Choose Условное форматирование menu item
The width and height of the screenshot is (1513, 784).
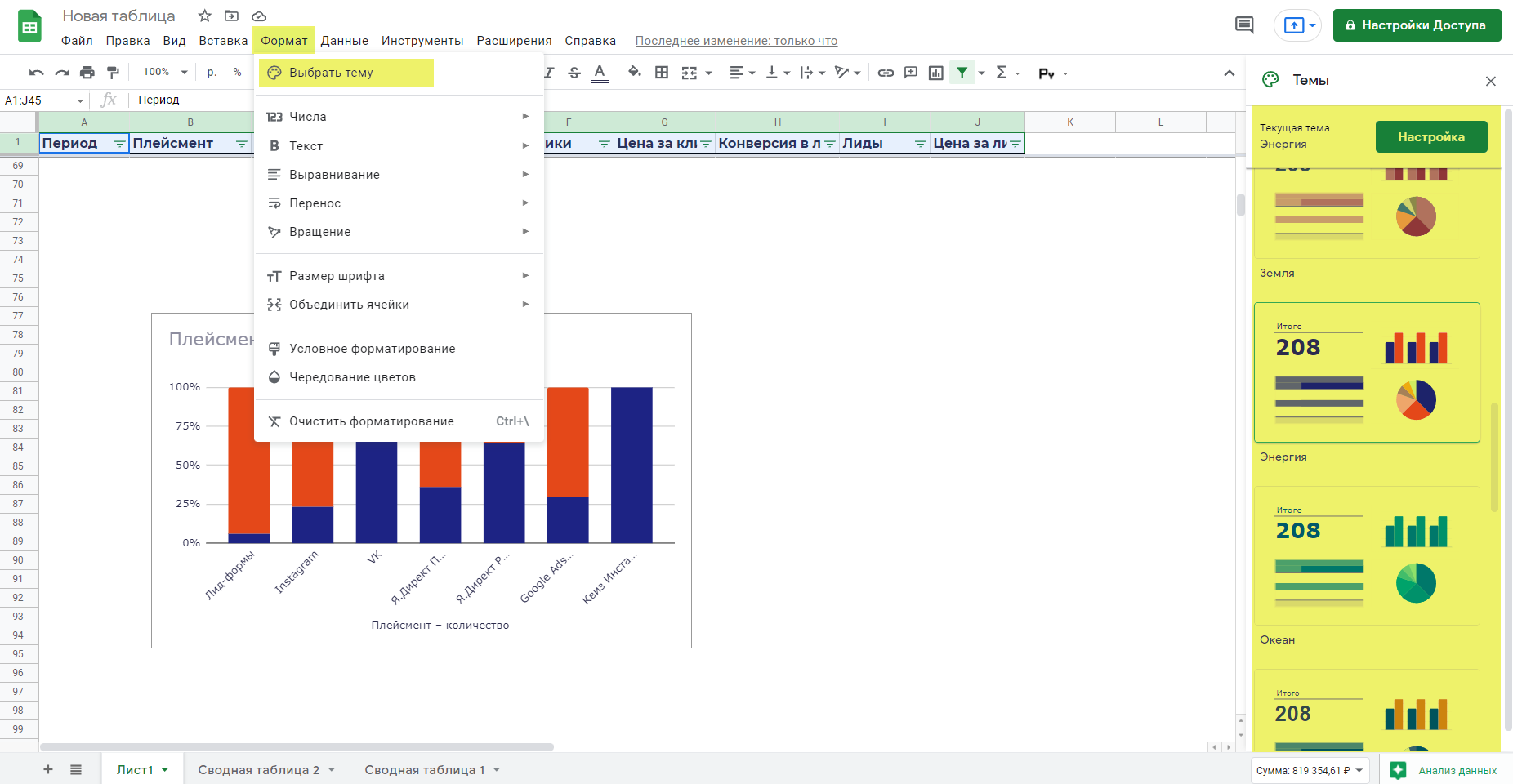tap(372, 349)
